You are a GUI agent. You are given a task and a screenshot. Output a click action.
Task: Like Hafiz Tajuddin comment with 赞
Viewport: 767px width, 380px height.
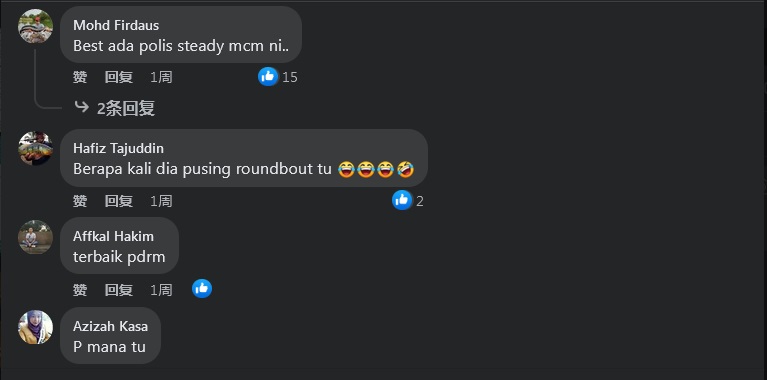pyautogui.click(x=80, y=201)
